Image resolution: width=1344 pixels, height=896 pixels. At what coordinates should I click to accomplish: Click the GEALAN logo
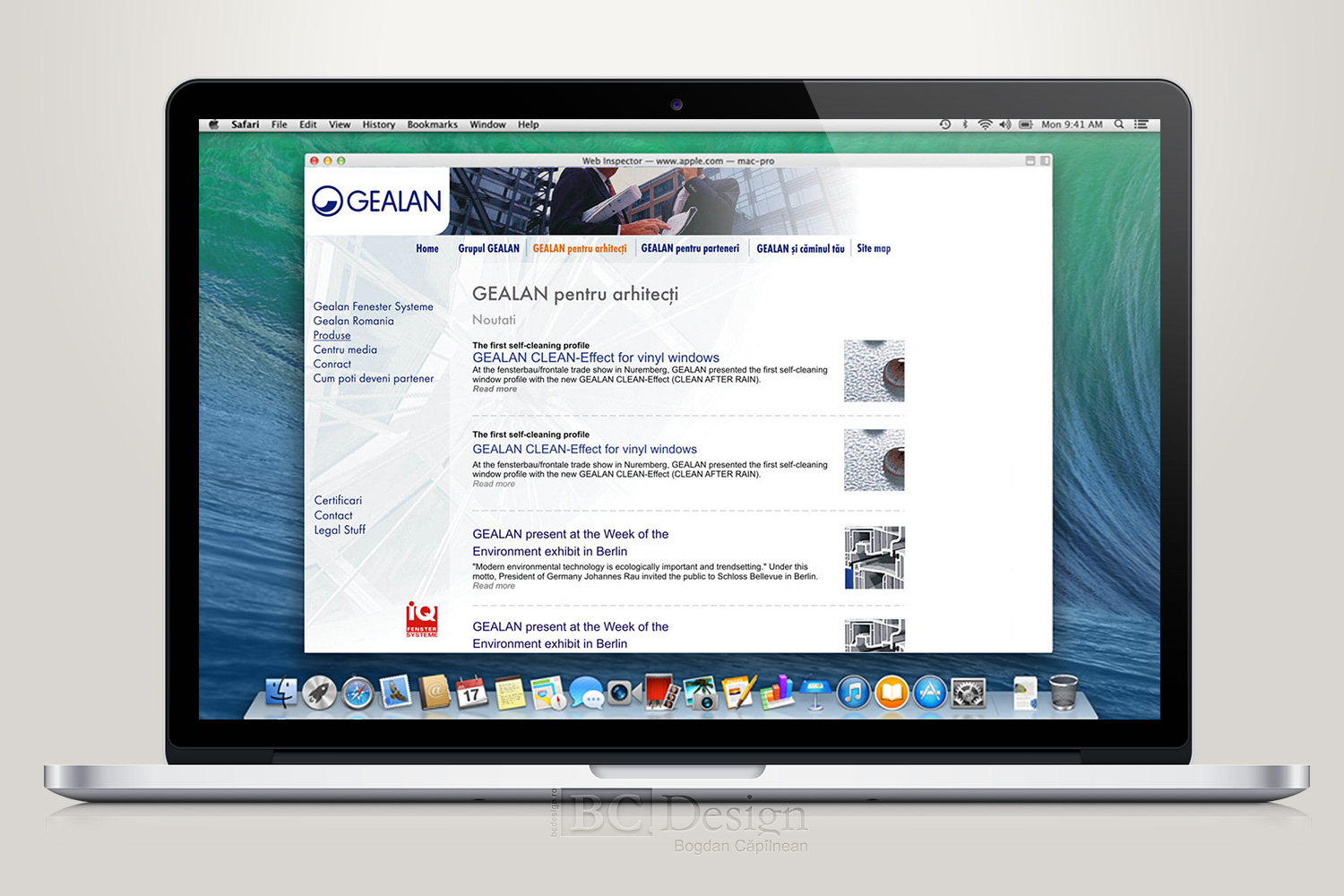(x=376, y=201)
